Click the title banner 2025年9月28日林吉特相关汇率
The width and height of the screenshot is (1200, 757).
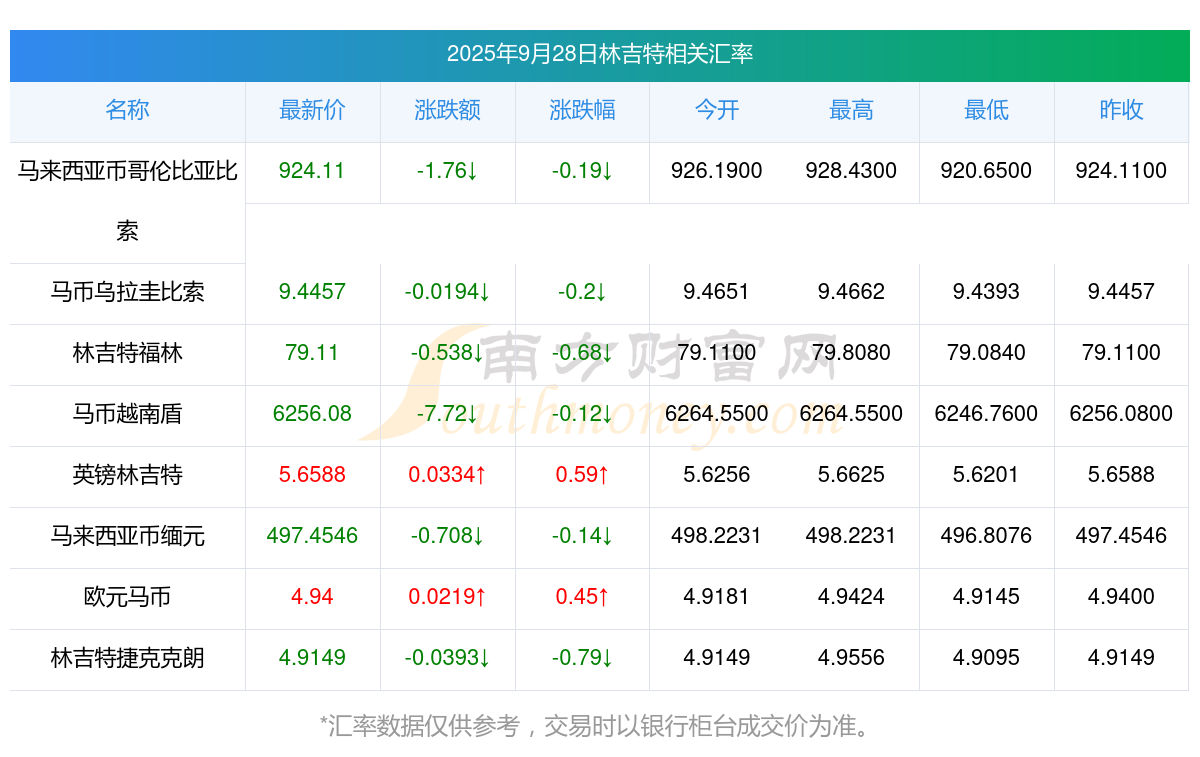[600, 54]
